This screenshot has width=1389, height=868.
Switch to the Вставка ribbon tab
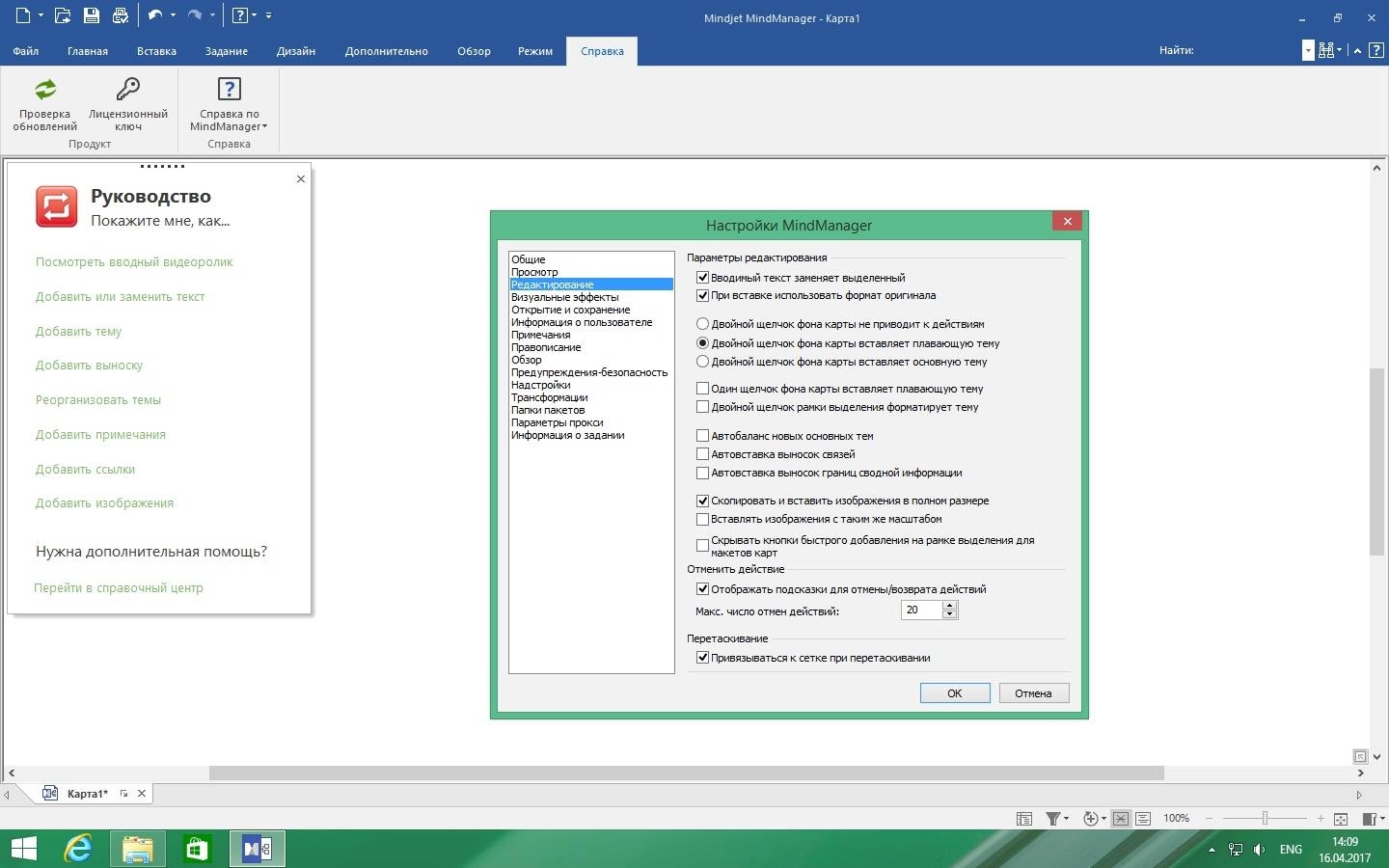(156, 51)
